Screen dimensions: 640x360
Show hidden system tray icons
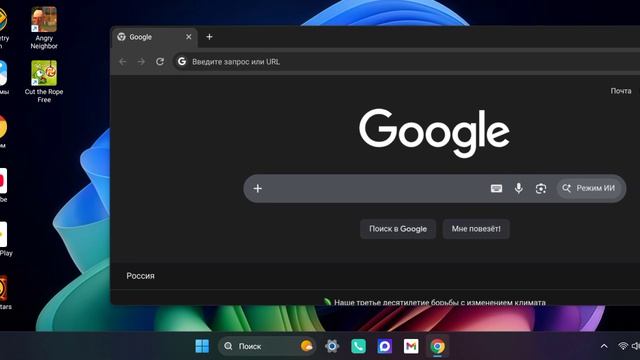coord(604,346)
